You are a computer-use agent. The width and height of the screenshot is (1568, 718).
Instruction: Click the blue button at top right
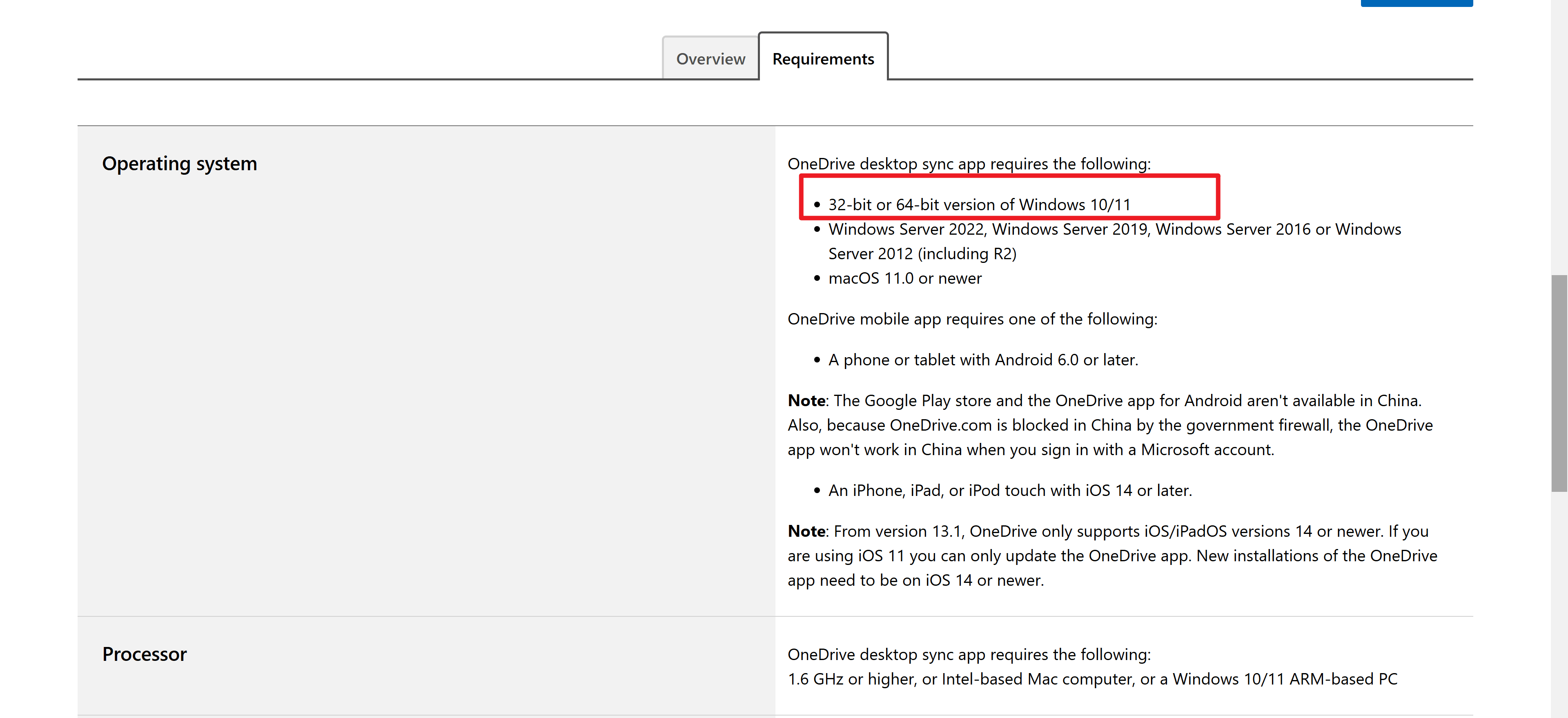tap(1417, 3)
